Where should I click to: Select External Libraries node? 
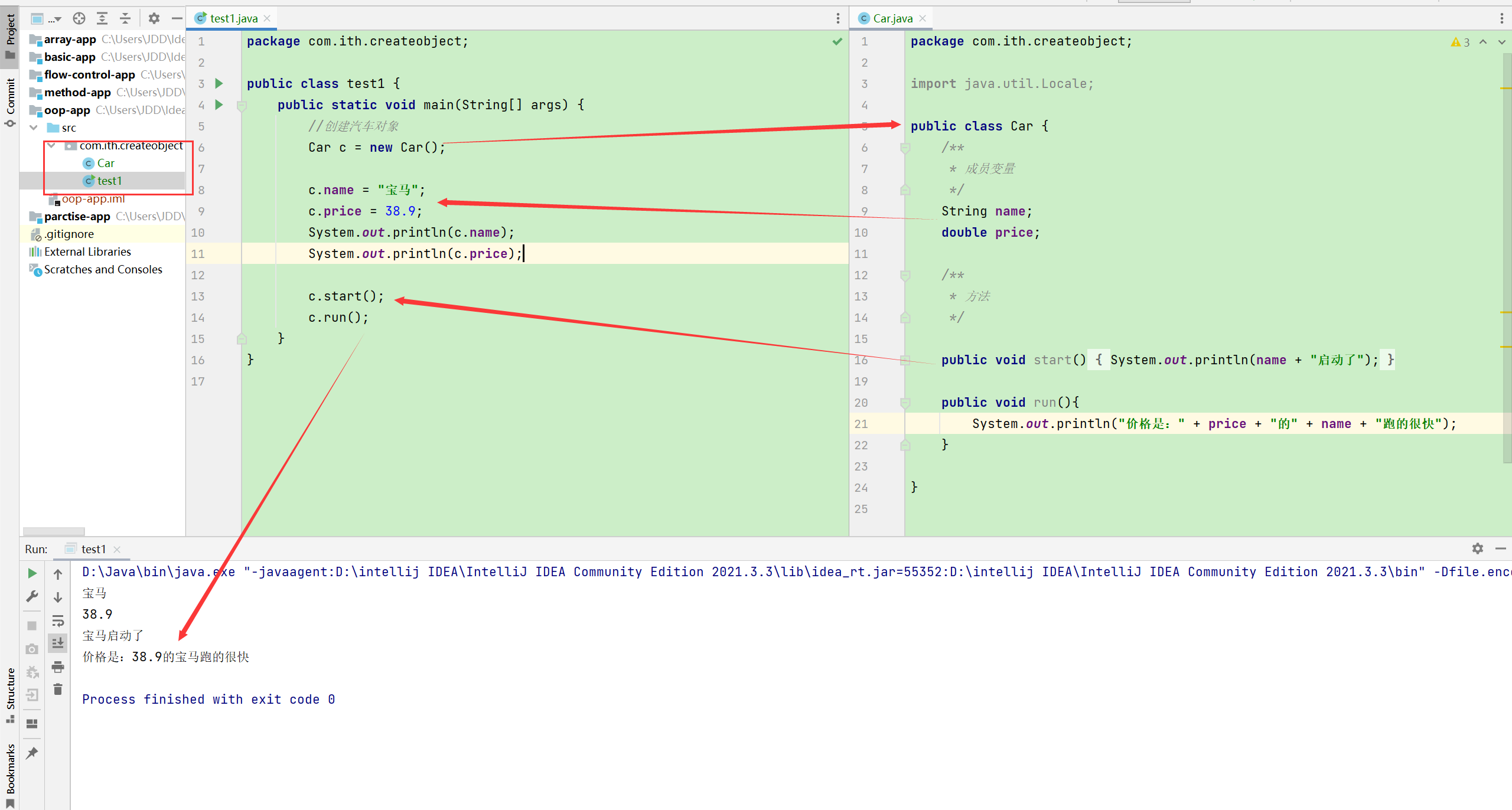tap(87, 252)
